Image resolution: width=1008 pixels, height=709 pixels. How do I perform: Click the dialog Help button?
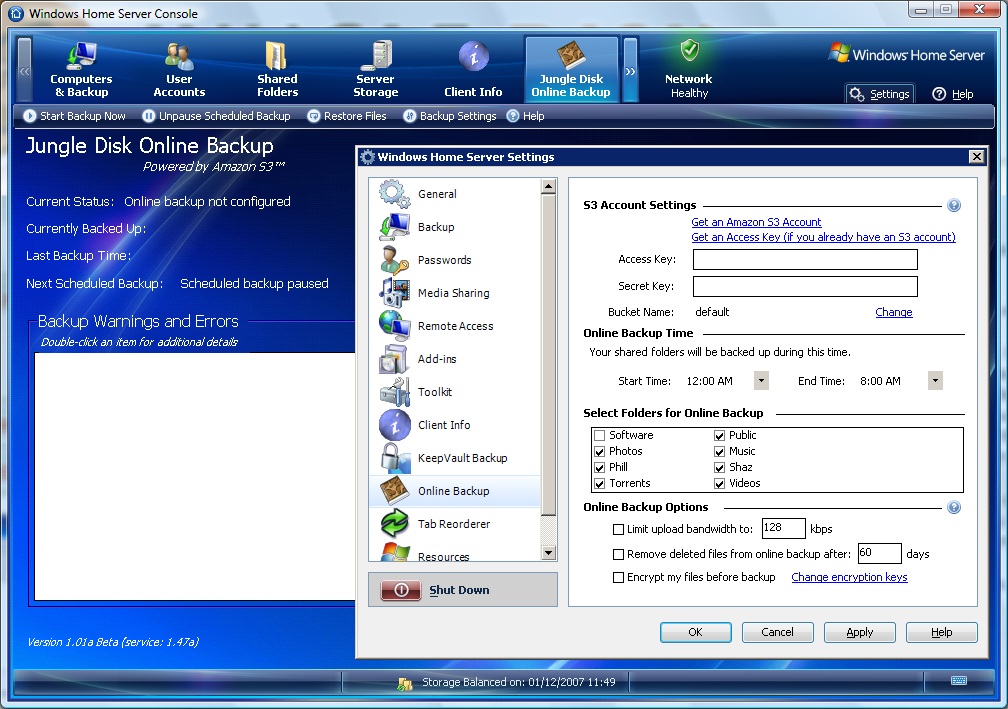tap(942, 633)
